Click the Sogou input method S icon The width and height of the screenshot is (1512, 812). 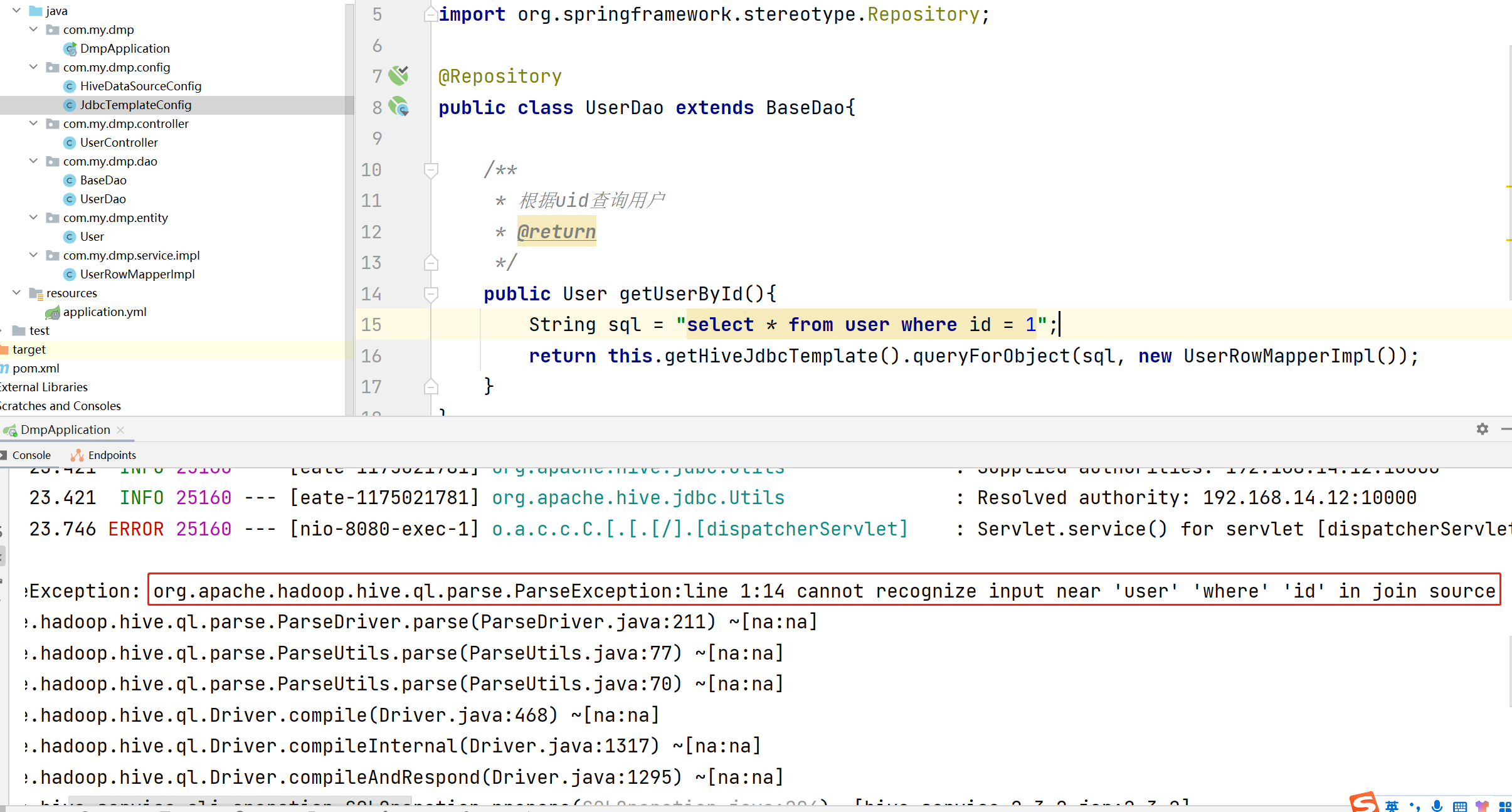tap(1363, 802)
